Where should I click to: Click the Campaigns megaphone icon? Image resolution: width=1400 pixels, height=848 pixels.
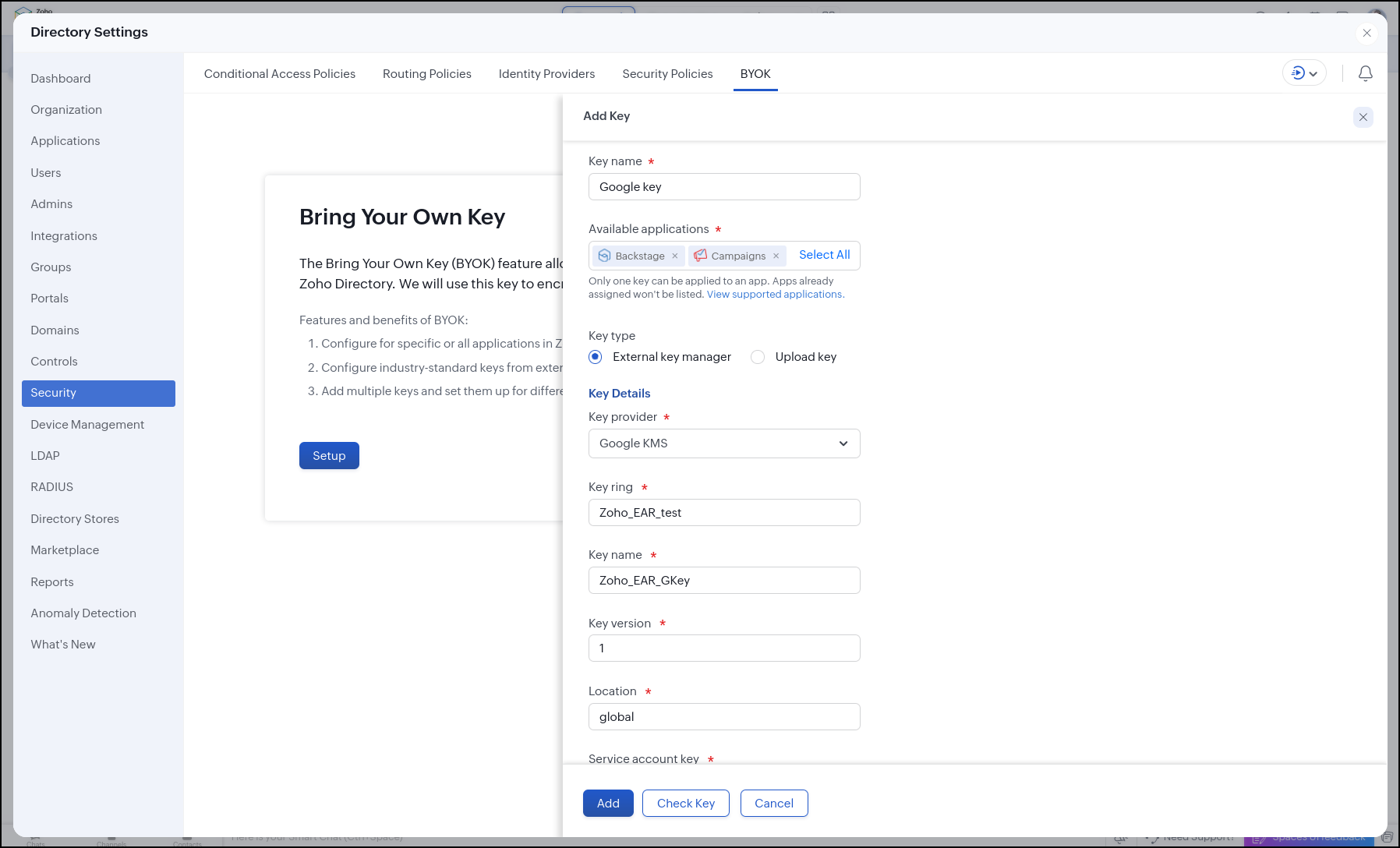(701, 256)
